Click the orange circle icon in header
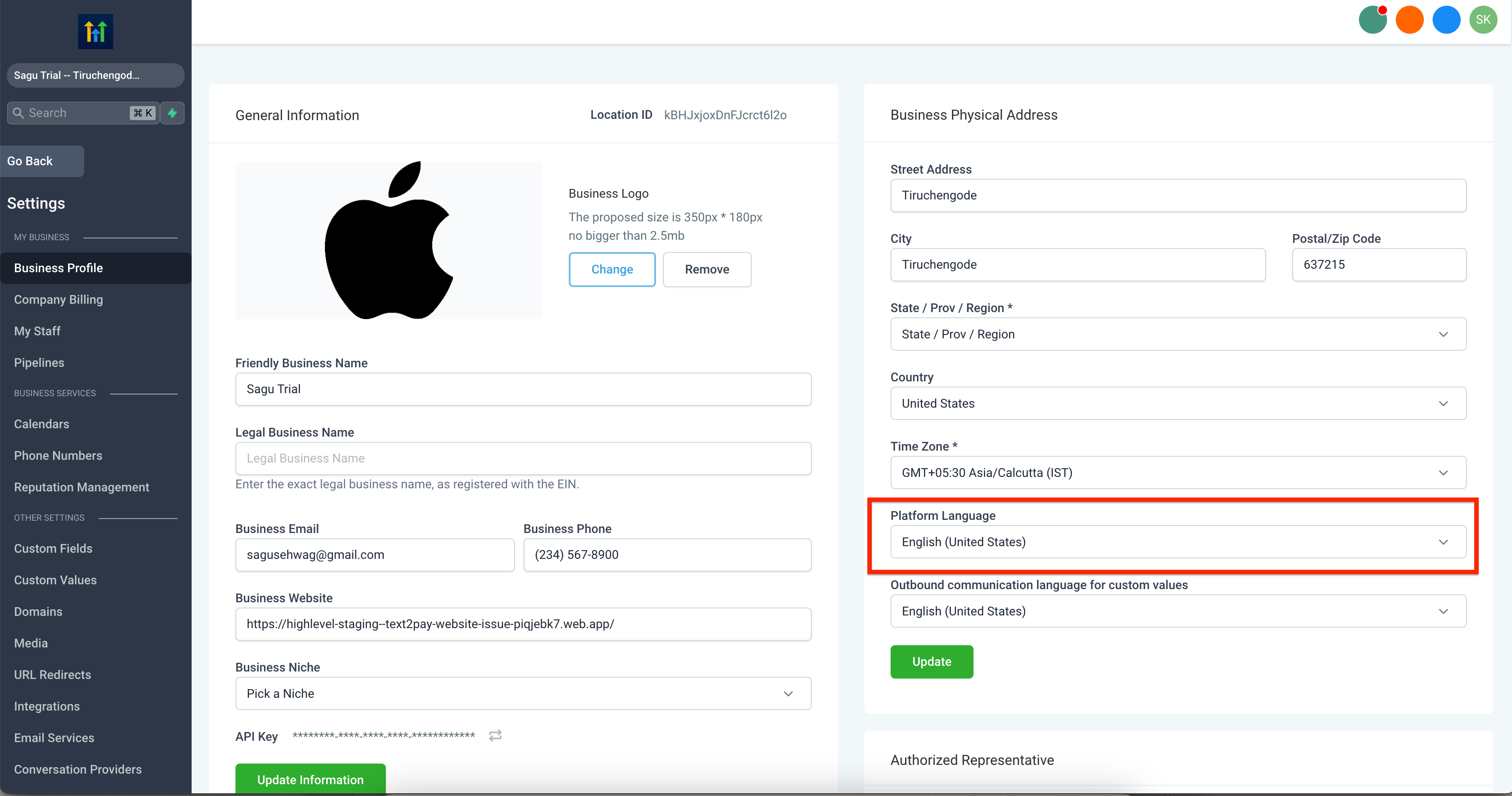Screen dimensions: 1512x796 point(1409,20)
